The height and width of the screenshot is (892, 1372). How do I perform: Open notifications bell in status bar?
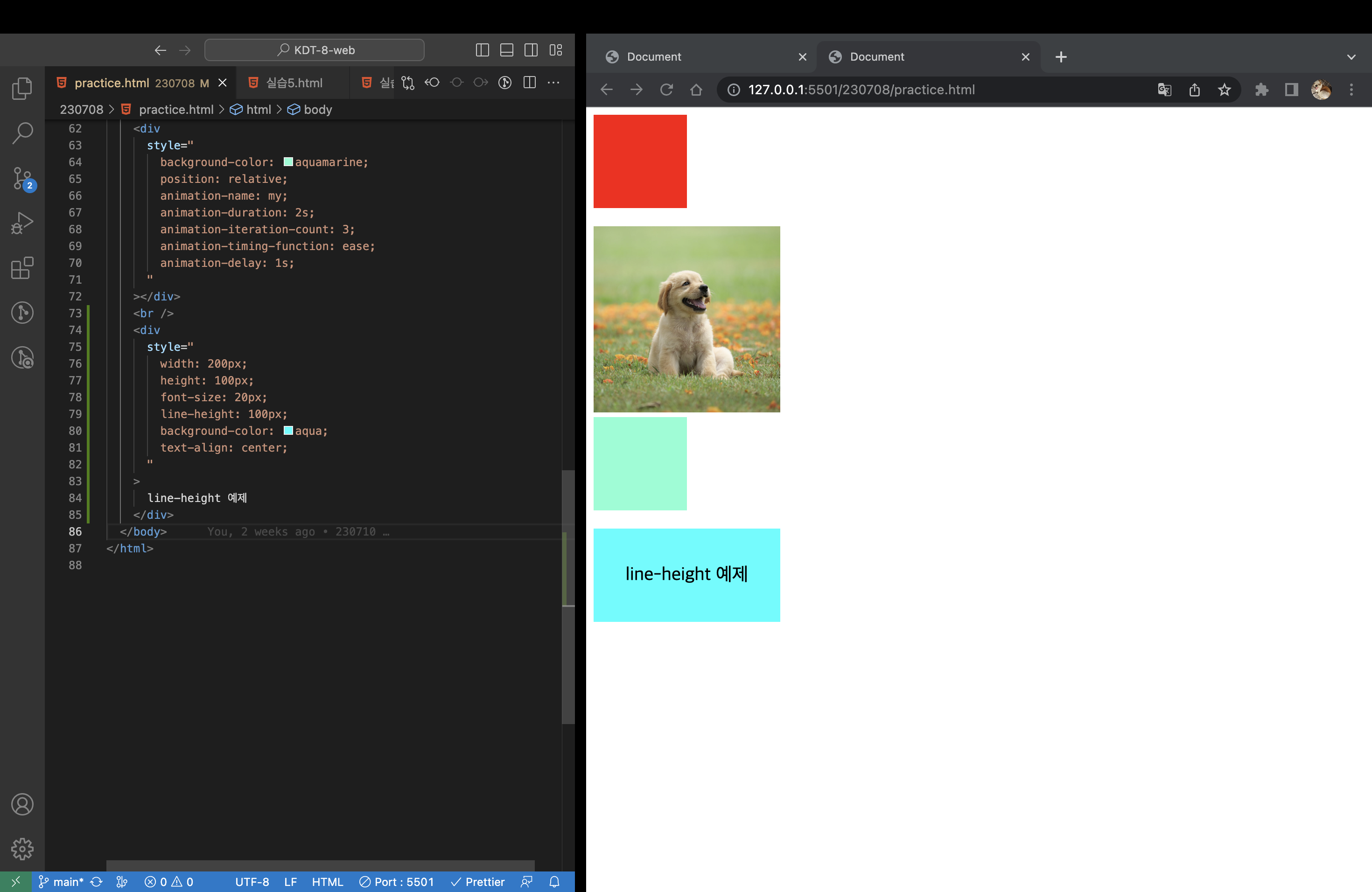[554, 882]
